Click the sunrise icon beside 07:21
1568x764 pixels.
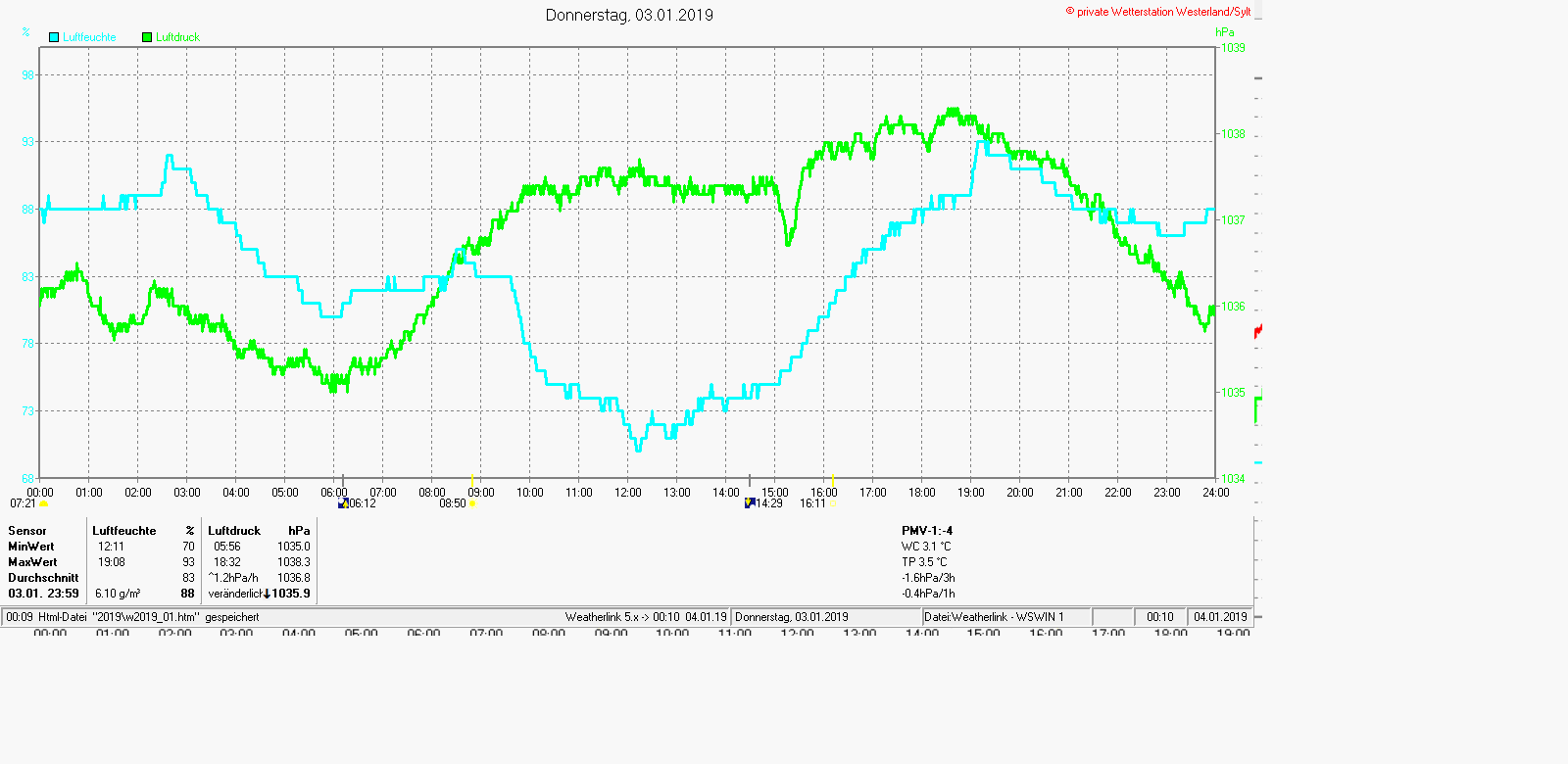tap(44, 503)
